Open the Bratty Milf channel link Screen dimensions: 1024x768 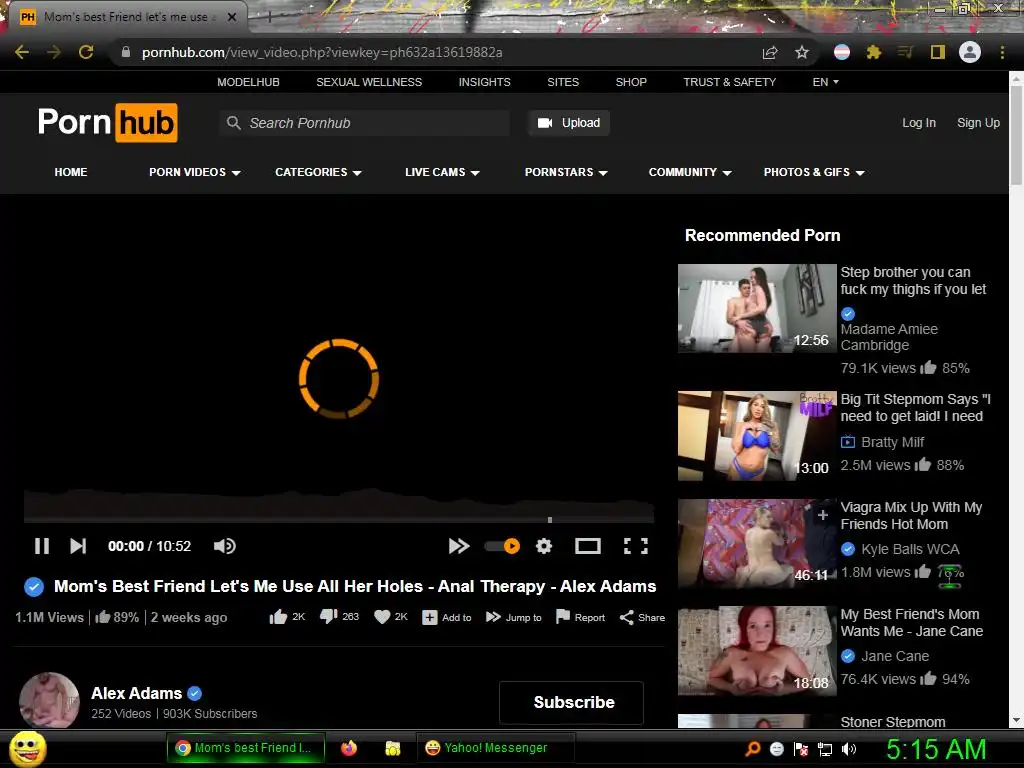click(x=893, y=442)
